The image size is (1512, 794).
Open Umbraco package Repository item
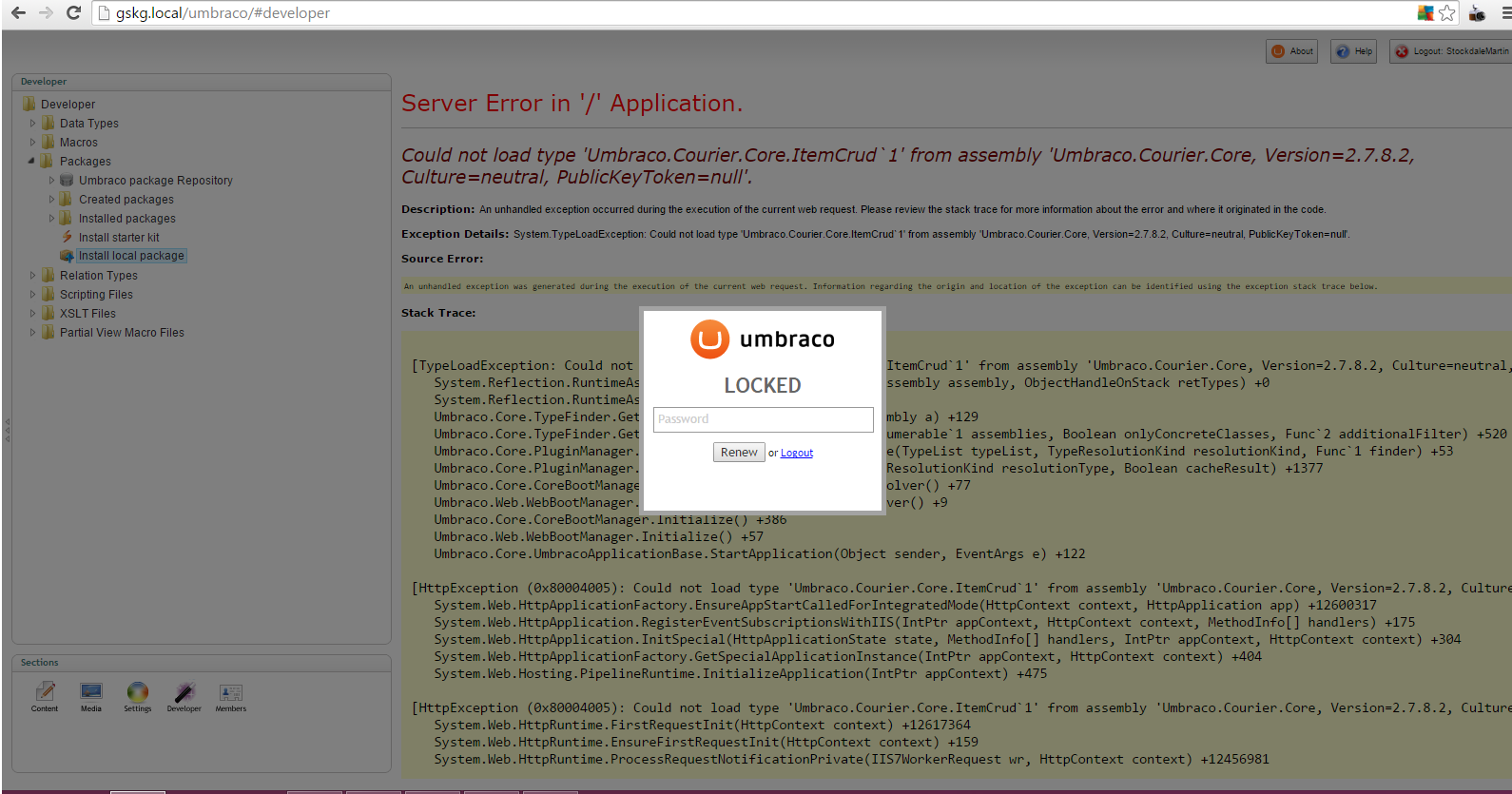156,181
